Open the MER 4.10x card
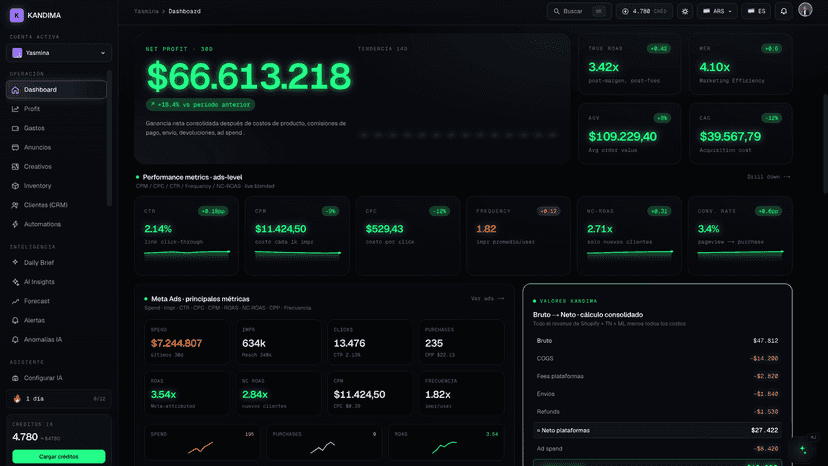 (740, 64)
